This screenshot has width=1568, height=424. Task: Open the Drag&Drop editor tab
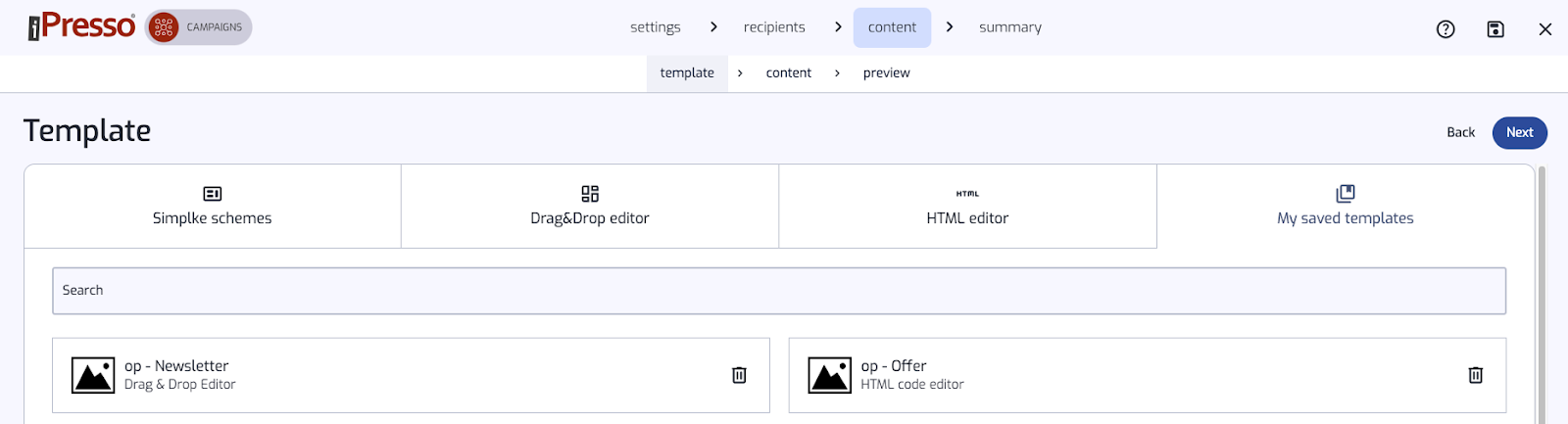click(590, 206)
